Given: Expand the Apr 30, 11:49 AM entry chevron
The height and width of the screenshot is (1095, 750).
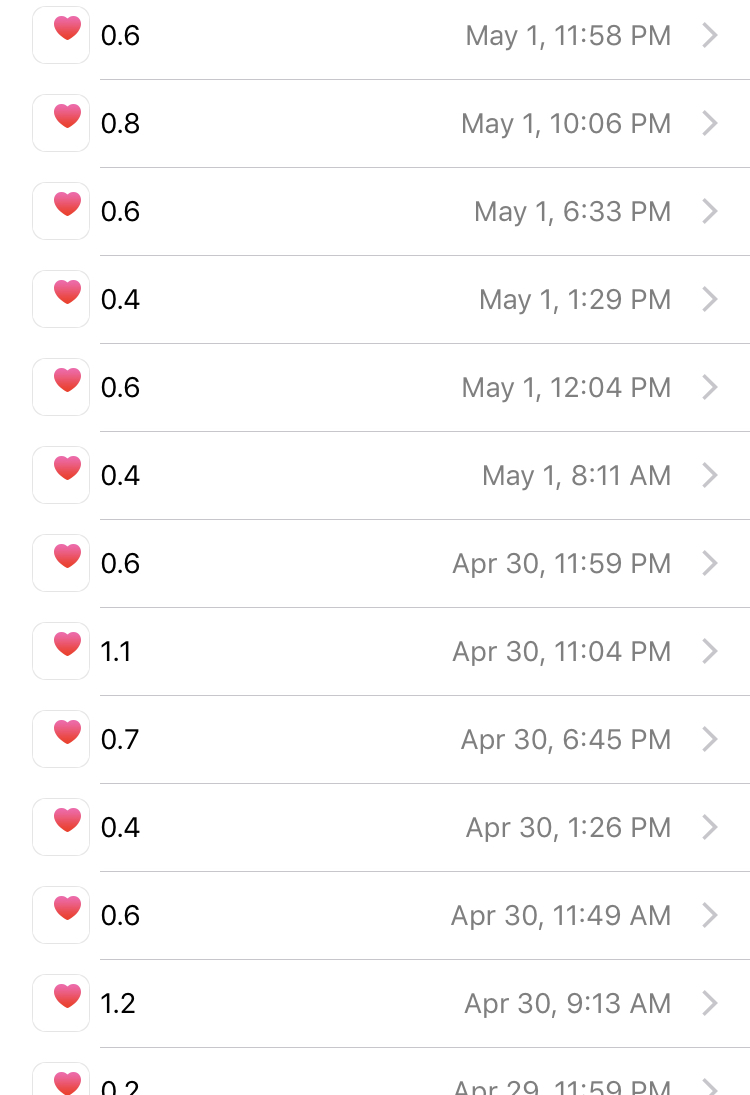Looking at the screenshot, I should [709, 915].
